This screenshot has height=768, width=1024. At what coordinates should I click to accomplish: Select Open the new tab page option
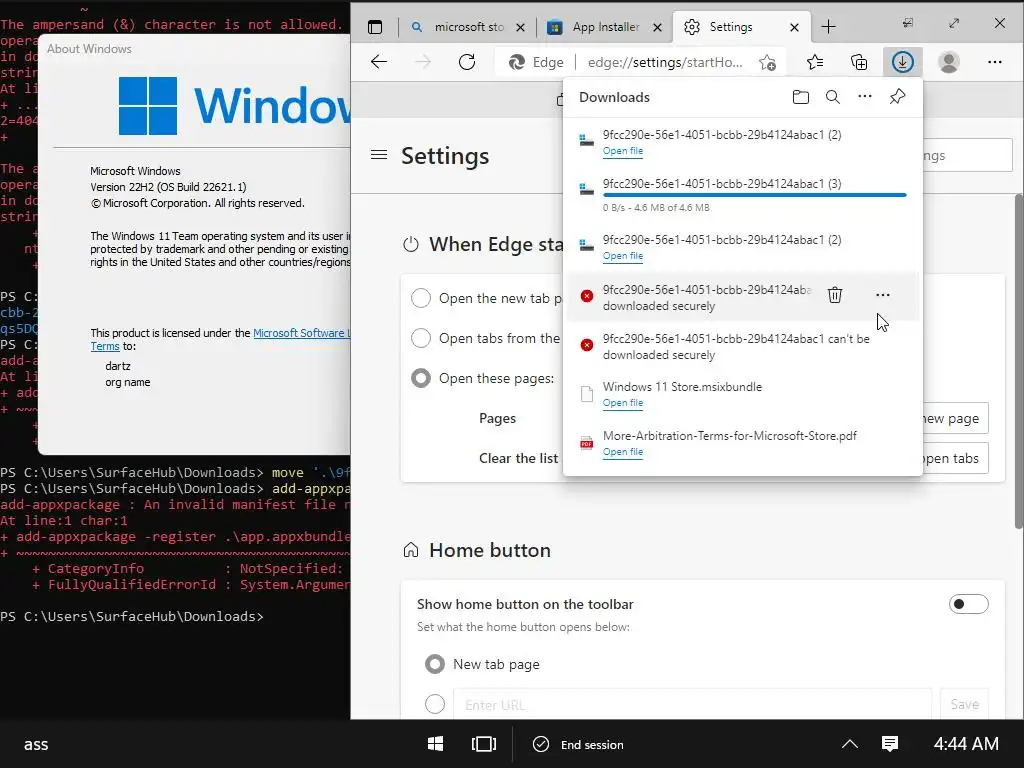[421, 298]
